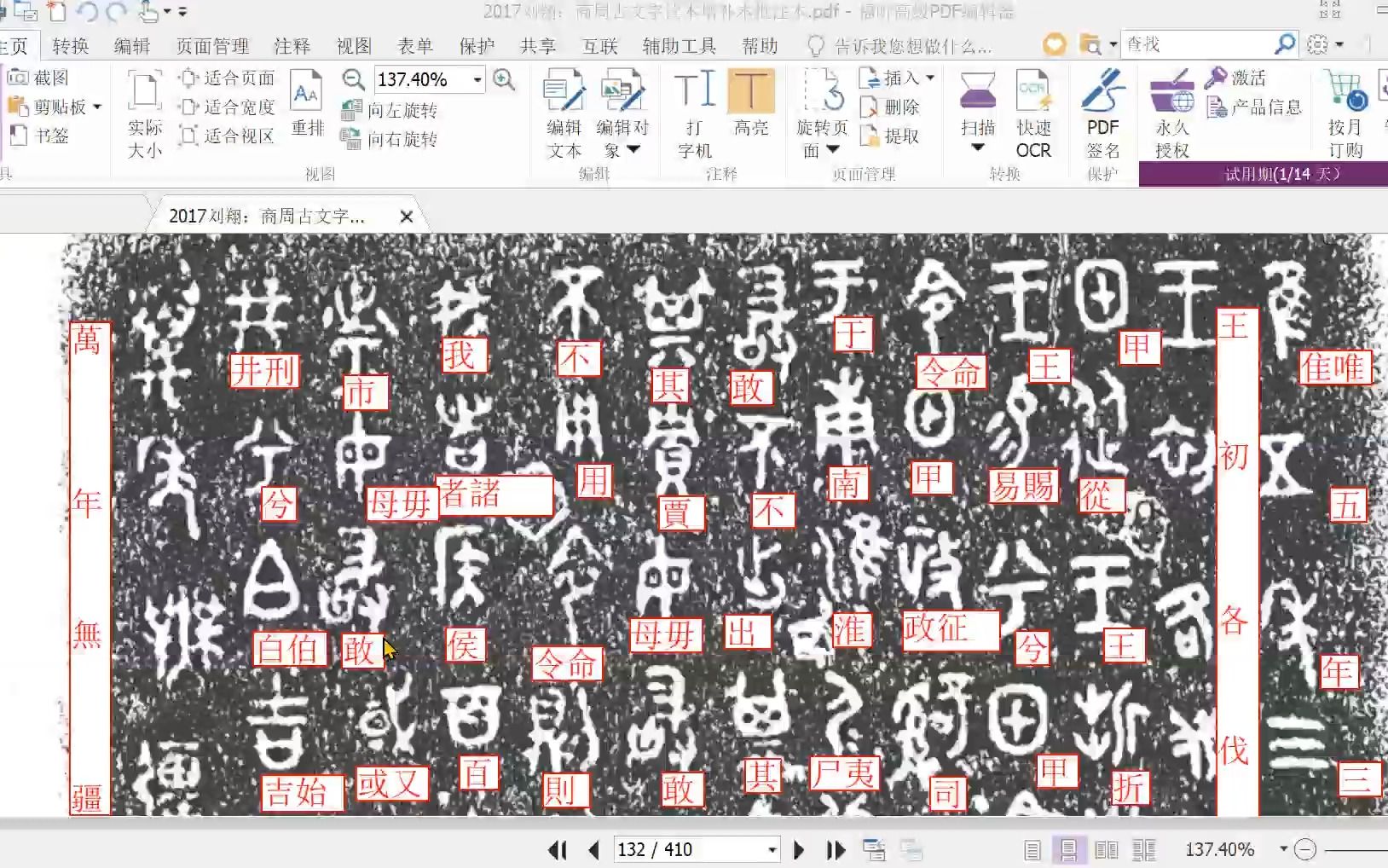Select the 2017刘翔:商周古文字 document tab
The image size is (1388, 868).
267,217
